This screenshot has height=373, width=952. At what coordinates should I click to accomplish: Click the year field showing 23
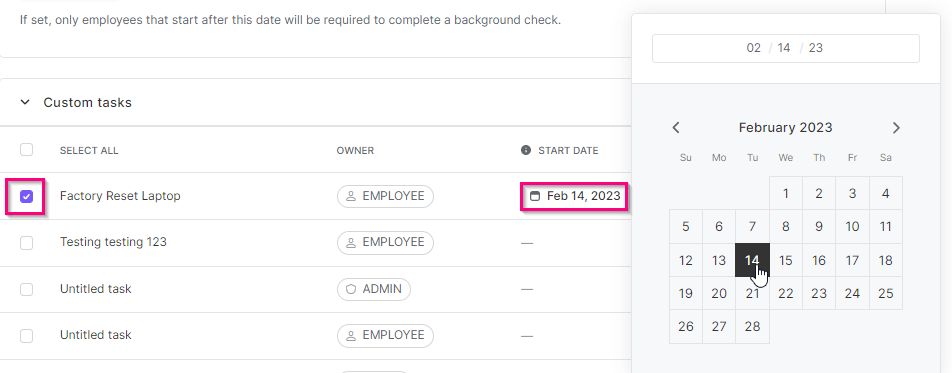pos(816,48)
